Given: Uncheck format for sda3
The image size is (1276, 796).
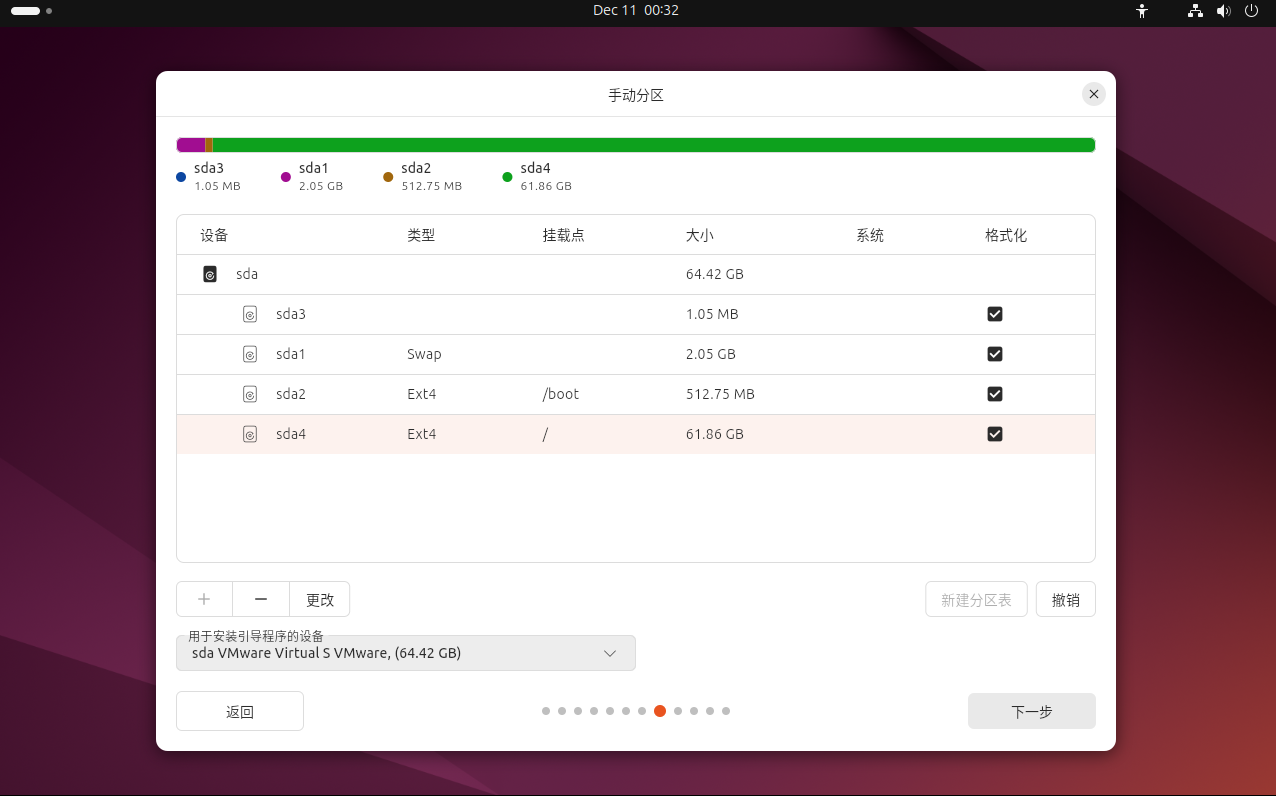Looking at the screenshot, I should (995, 314).
